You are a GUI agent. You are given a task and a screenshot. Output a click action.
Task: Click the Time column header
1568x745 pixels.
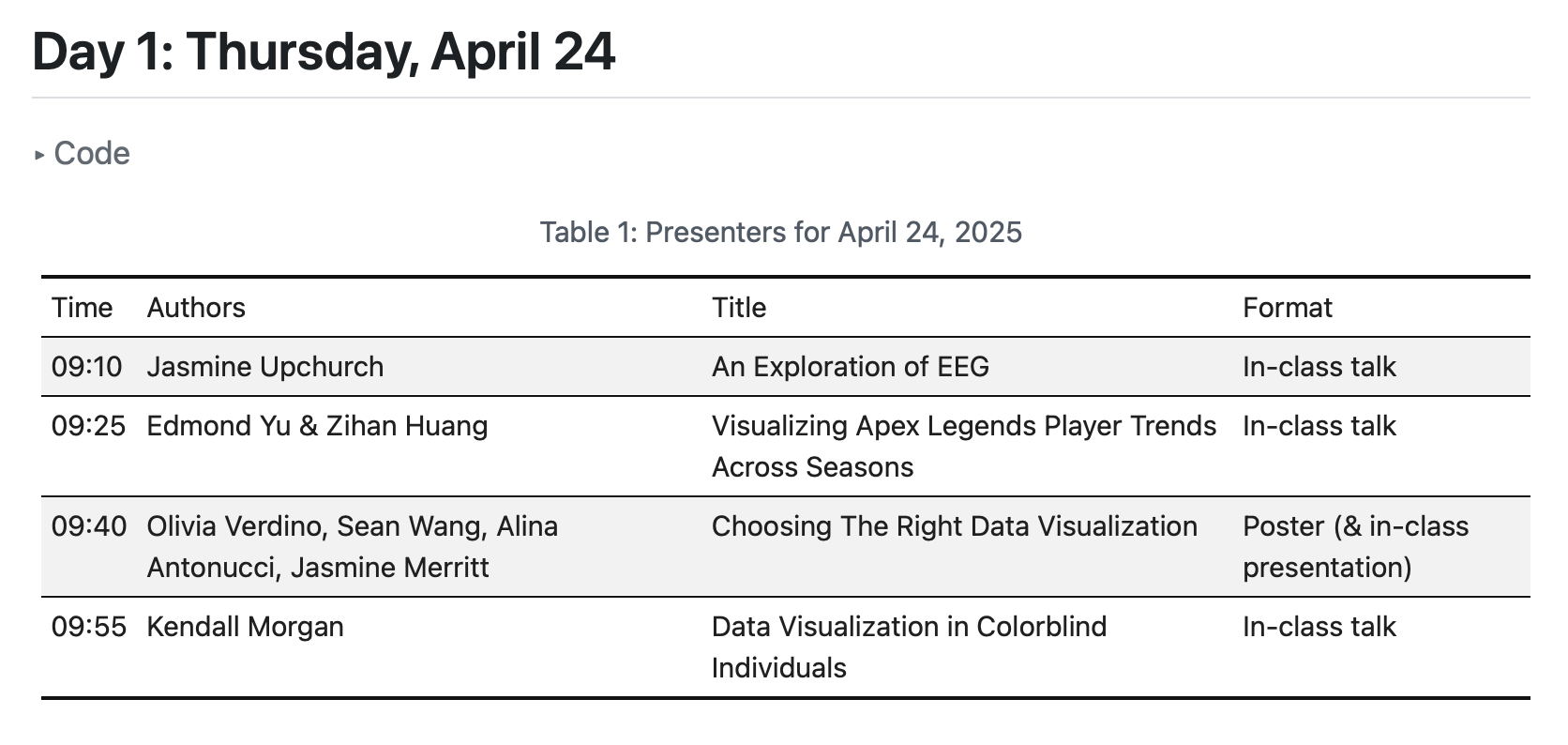tap(82, 308)
